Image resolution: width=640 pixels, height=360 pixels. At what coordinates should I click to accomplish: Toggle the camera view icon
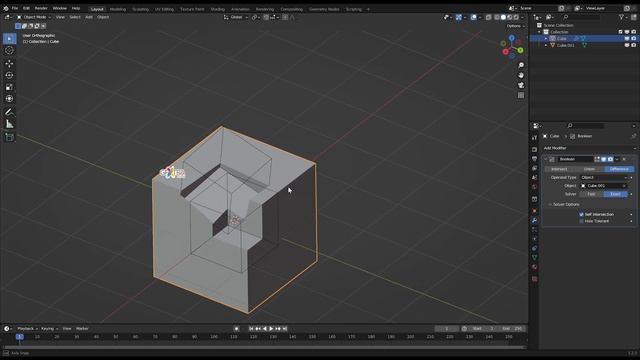(x=521, y=85)
